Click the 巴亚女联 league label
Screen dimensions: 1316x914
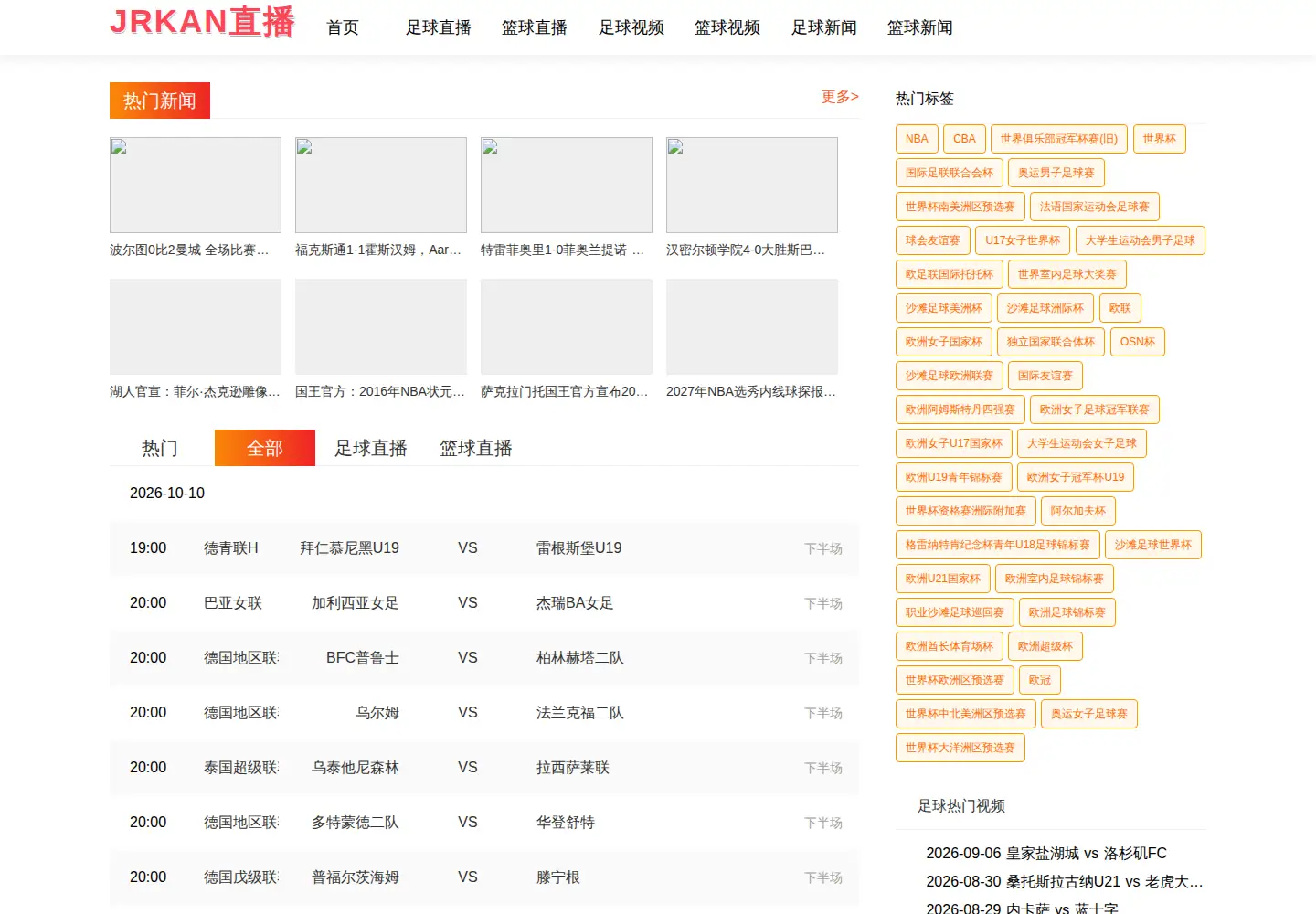coord(233,603)
